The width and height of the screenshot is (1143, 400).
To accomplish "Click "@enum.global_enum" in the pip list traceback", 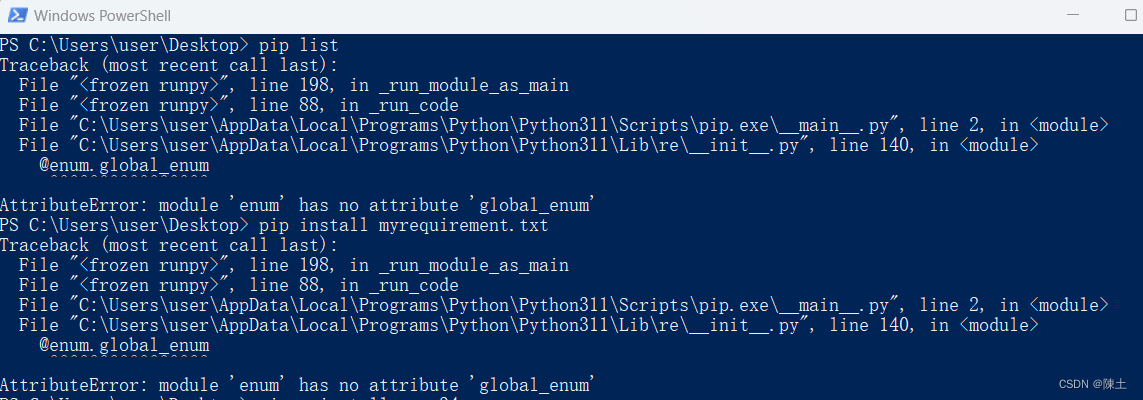I will 124,165.
